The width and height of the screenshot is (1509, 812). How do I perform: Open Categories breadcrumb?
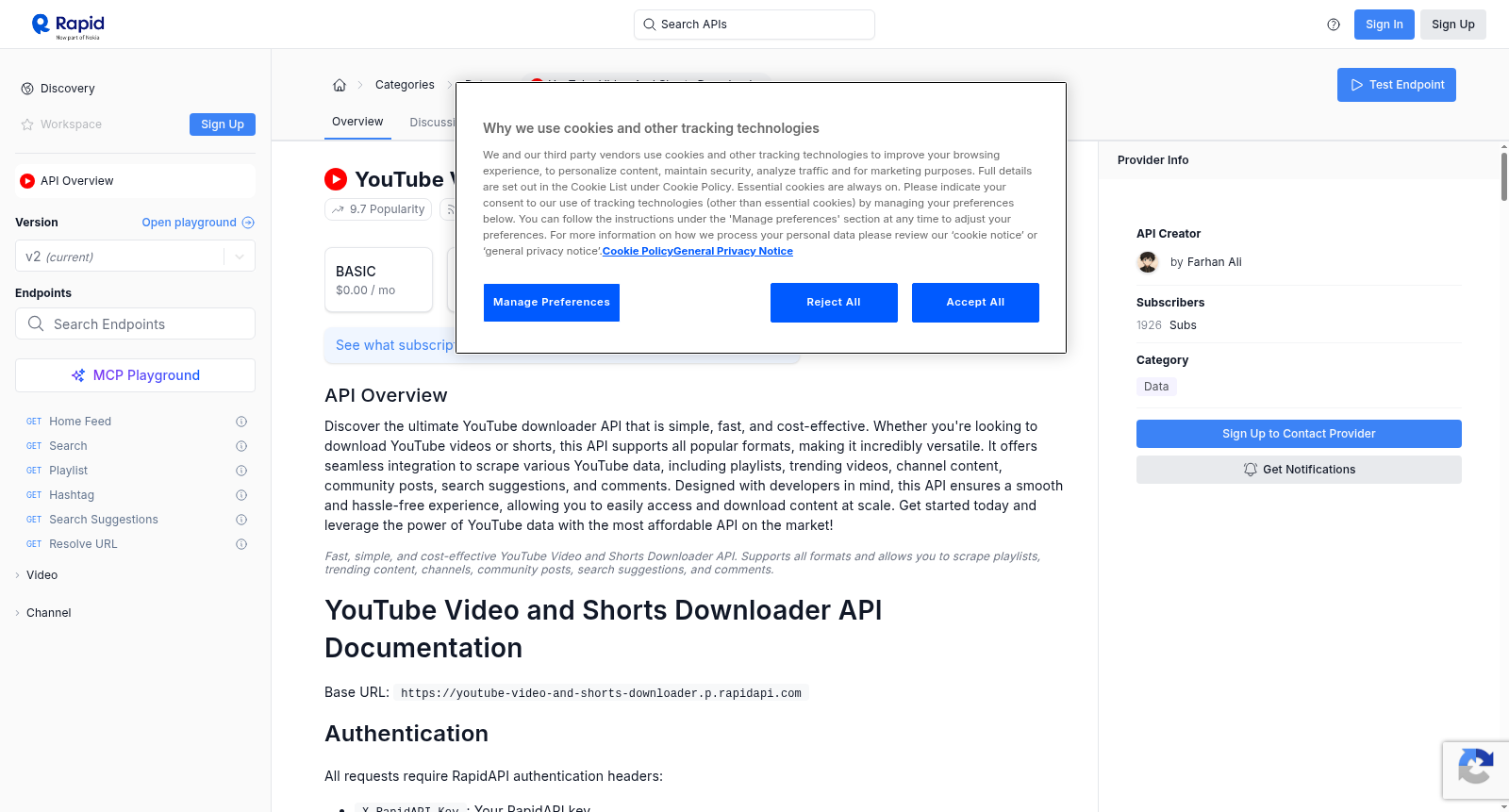pyautogui.click(x=405, y=85)
